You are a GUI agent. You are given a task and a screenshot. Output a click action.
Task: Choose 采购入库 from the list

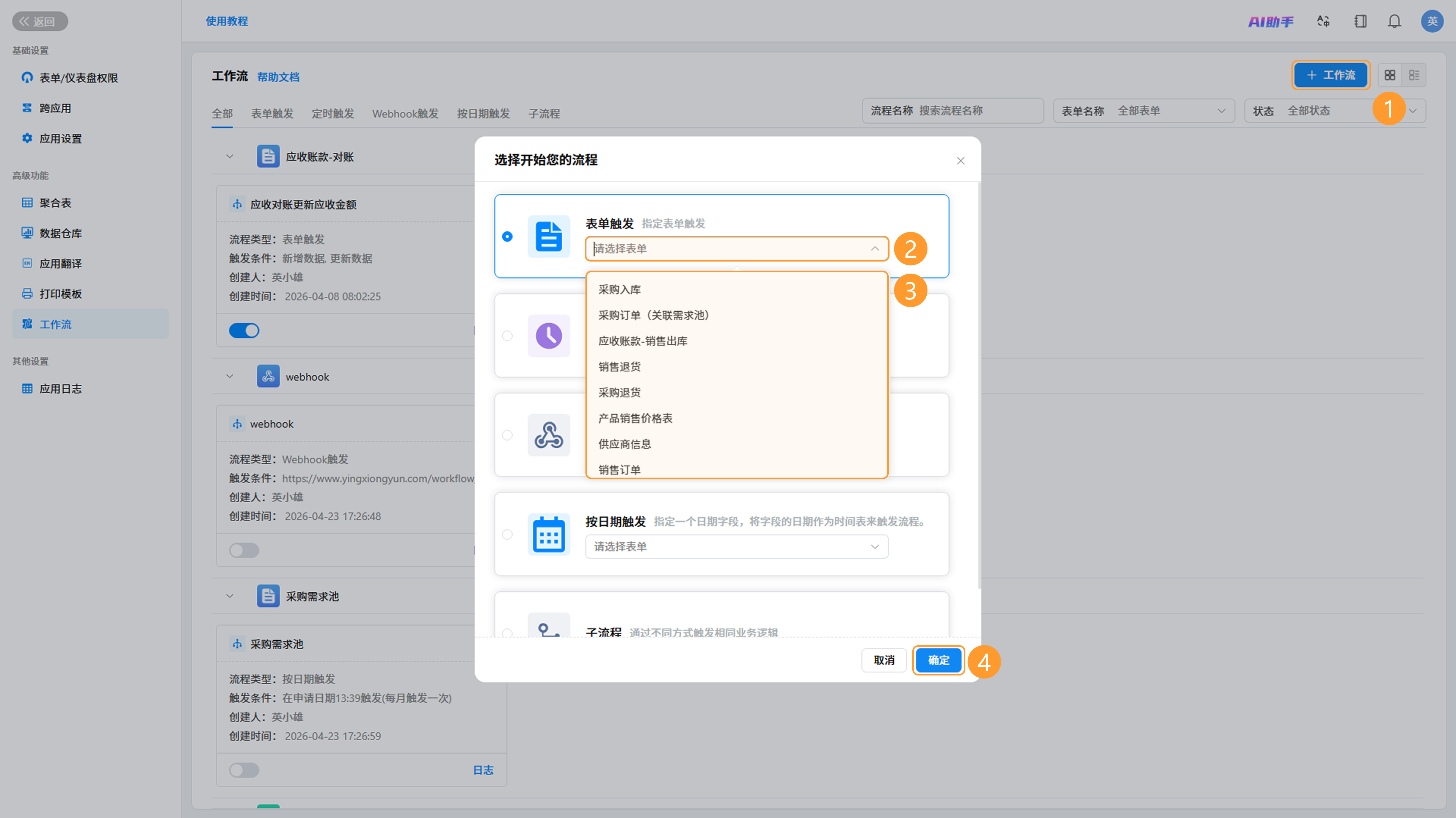click(736, 289)
